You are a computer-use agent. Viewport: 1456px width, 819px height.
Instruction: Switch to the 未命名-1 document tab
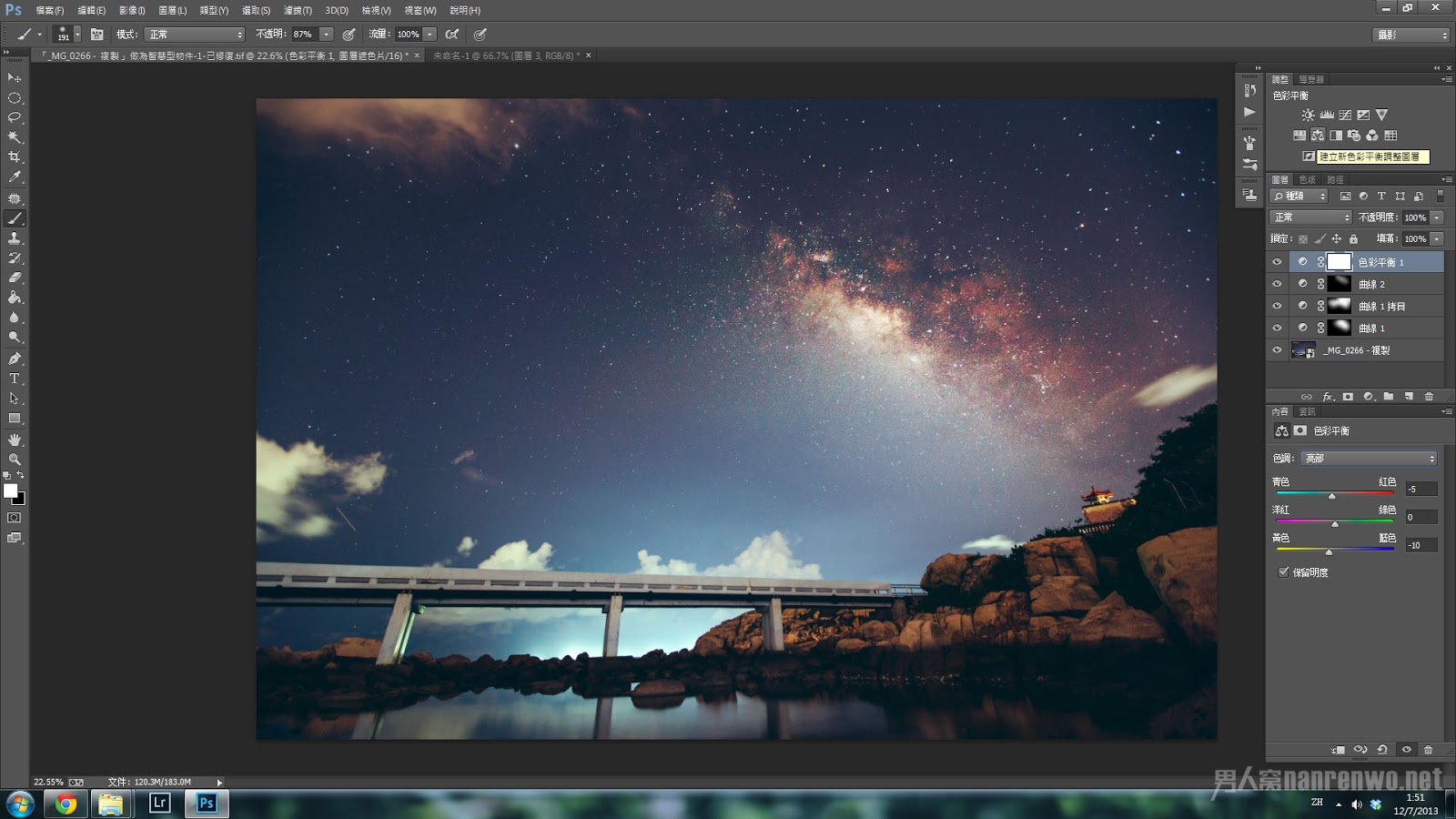tap(506, 56)
